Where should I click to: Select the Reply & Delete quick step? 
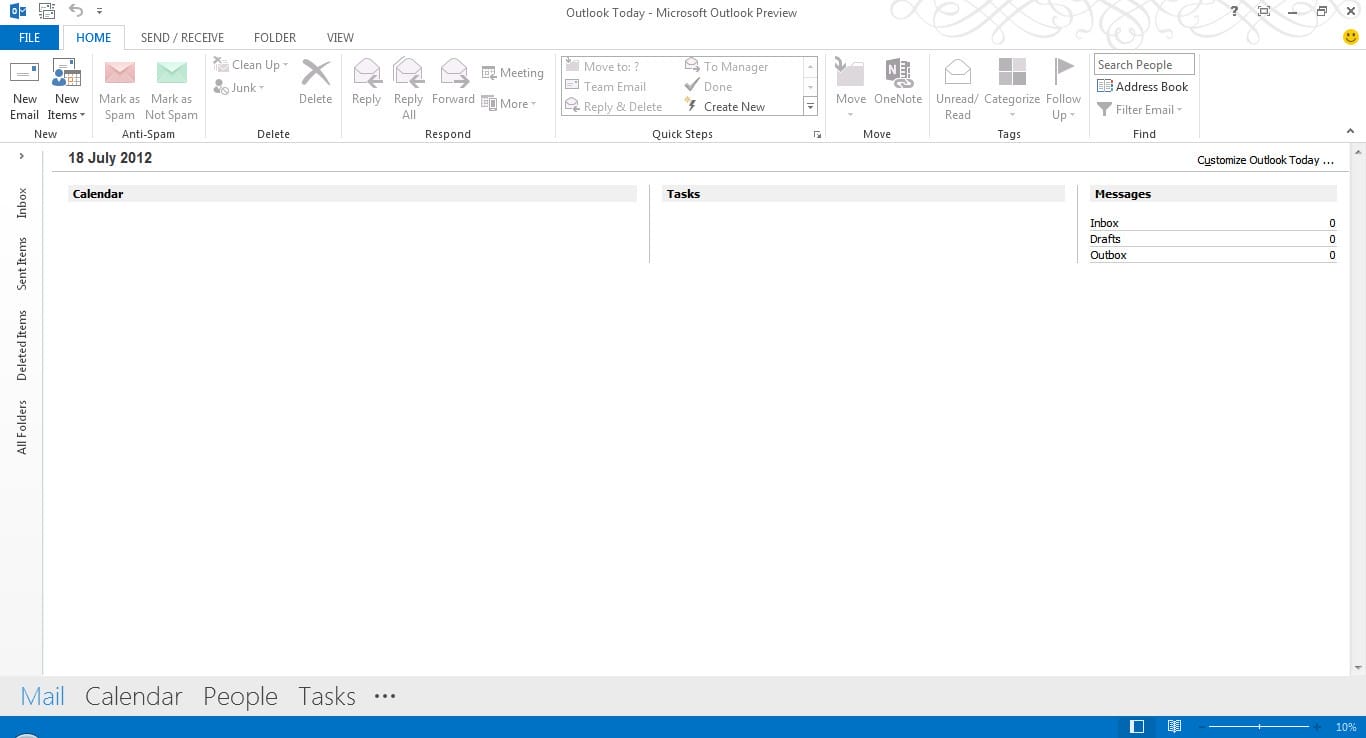[x=614, y=106]
